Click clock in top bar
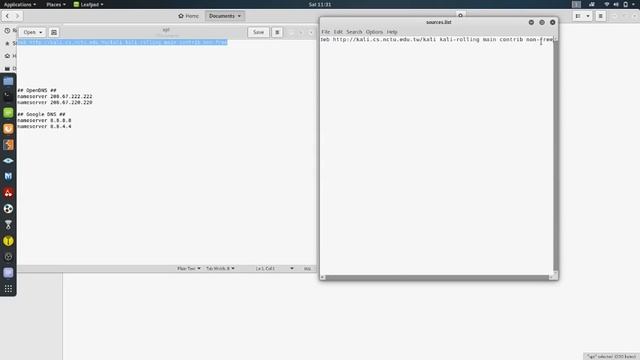 point(320,4)
